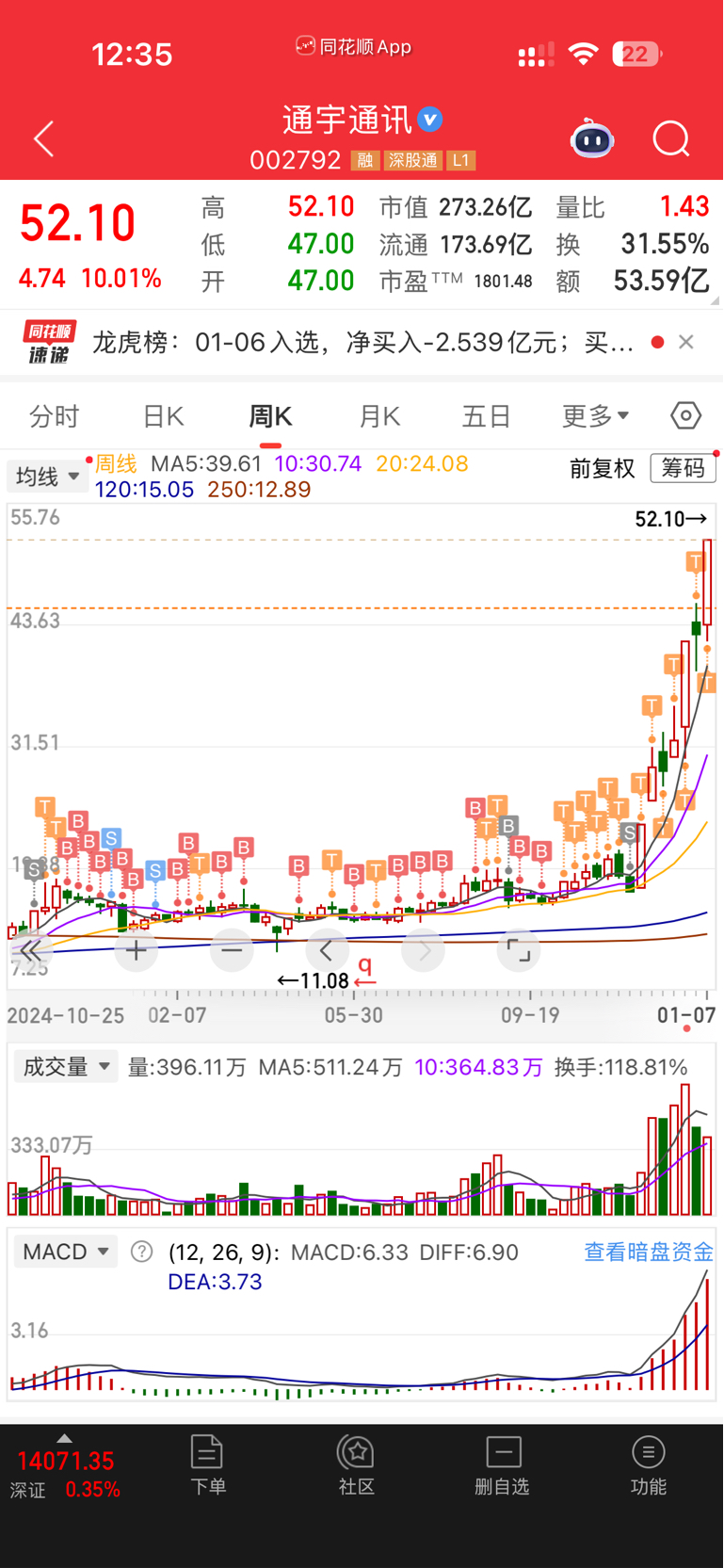Switch to 五日 five-day tab
Screen dimensions: 724x1568
click(x=487, y=416)
